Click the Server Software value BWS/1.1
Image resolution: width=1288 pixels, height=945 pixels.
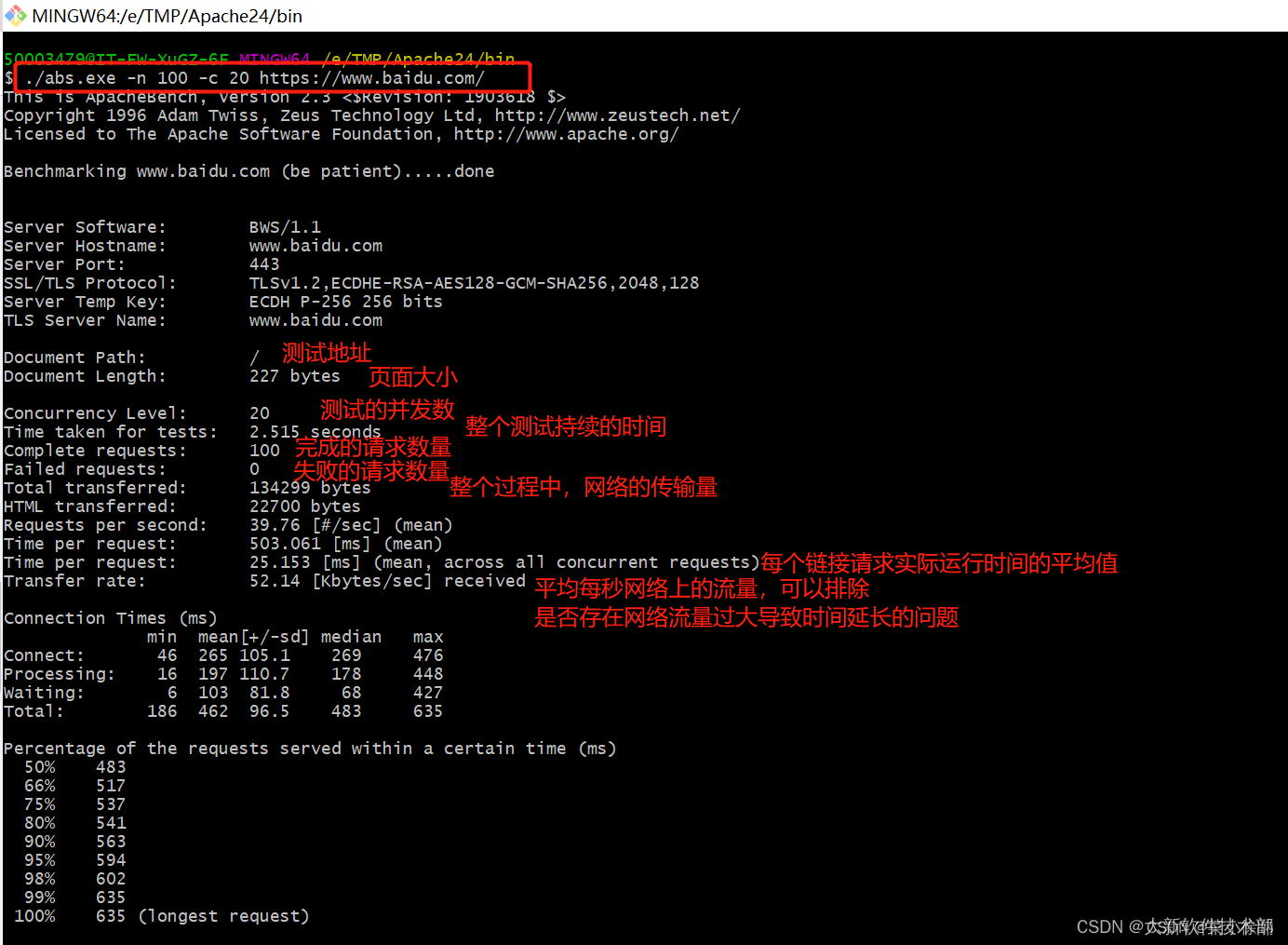pyautogui.click(x=285, y=227)
